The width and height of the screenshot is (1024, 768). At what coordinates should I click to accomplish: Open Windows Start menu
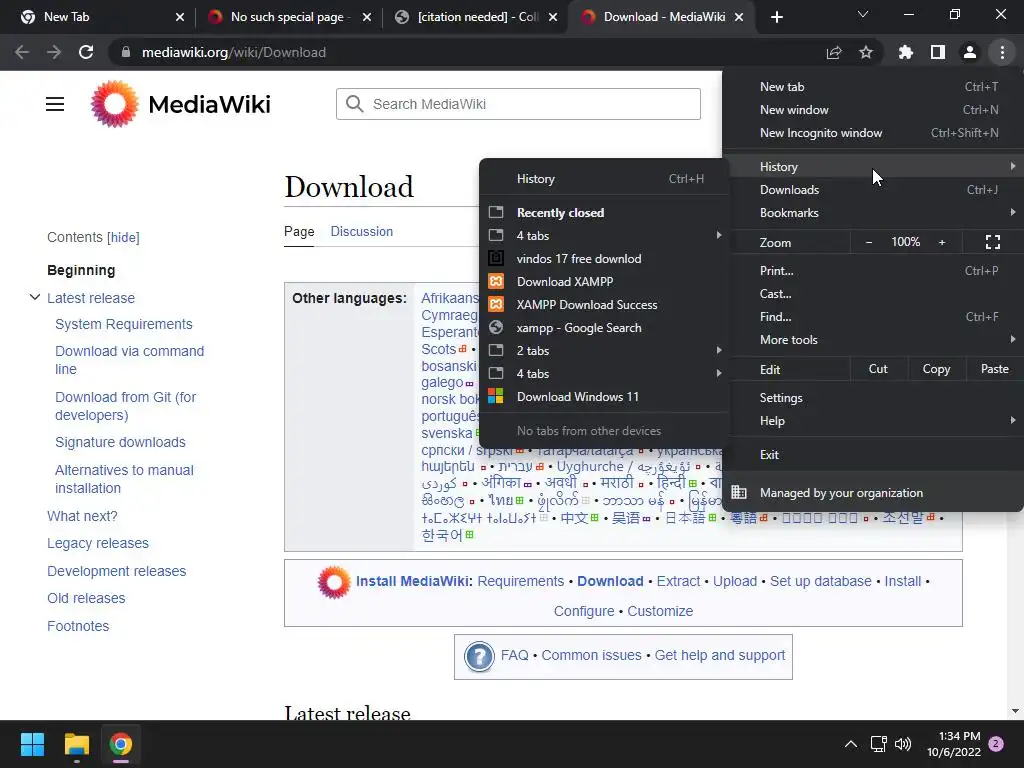[x=32, y=744]
